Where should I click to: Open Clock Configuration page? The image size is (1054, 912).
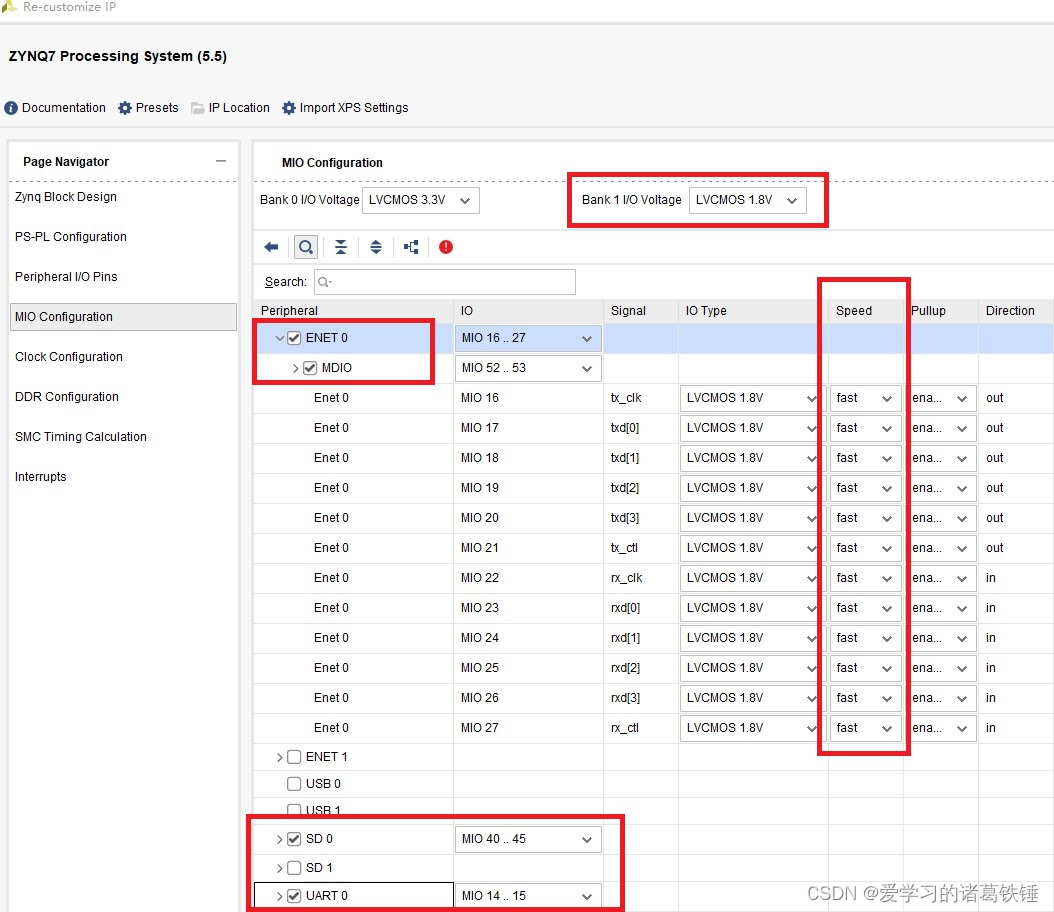coord(69,357)
